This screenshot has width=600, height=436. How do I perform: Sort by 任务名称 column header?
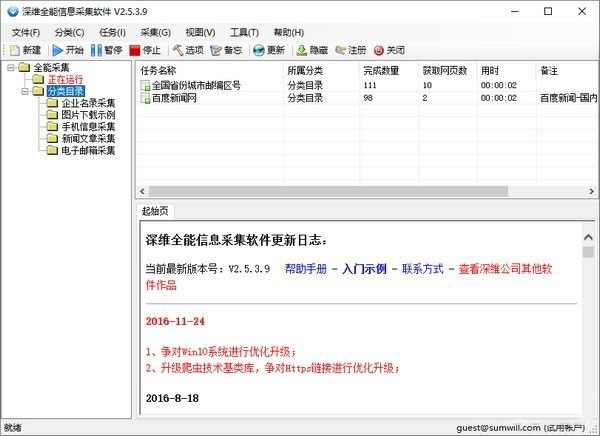(210, 70)
